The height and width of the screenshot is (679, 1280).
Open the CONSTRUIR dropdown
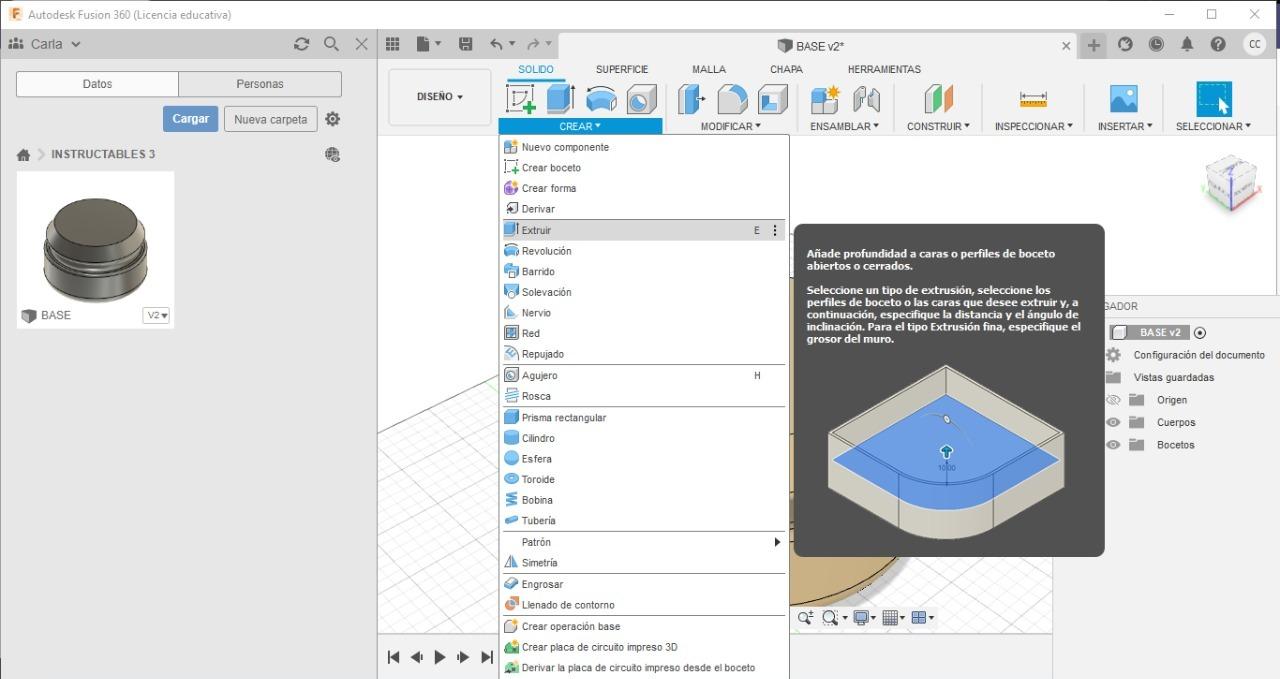(x=938, y=126)
